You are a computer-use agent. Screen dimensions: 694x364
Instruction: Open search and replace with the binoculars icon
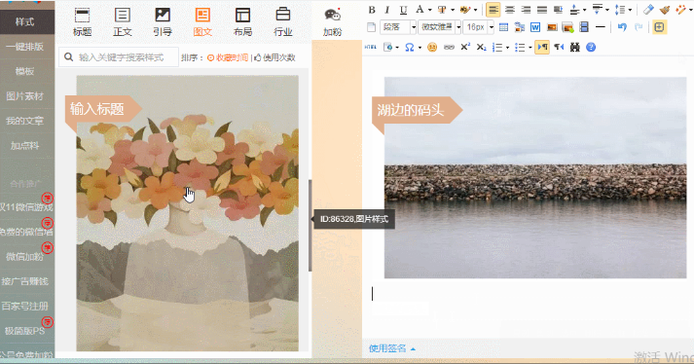click(x=575, y=47)
